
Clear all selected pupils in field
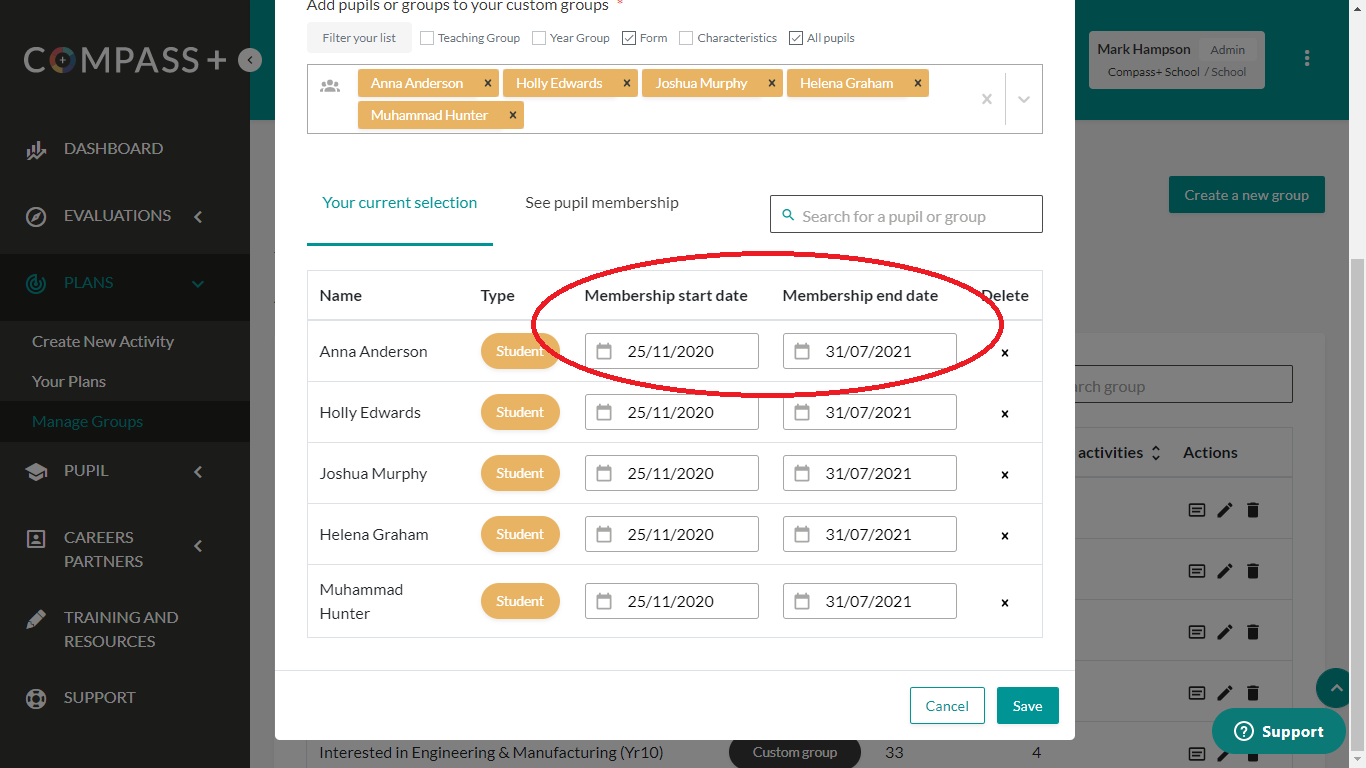[x=986, y=99]
